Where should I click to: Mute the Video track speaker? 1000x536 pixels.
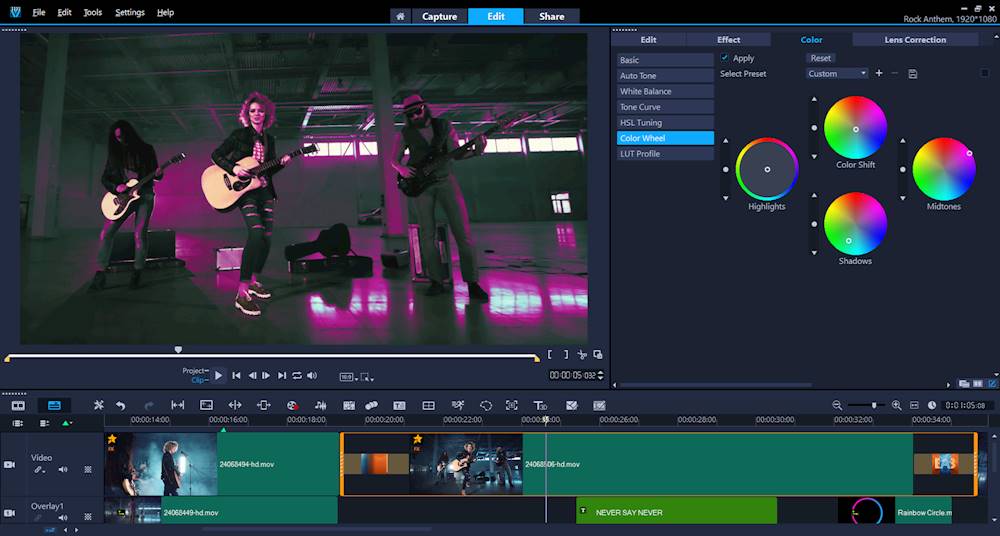point(63,469)
